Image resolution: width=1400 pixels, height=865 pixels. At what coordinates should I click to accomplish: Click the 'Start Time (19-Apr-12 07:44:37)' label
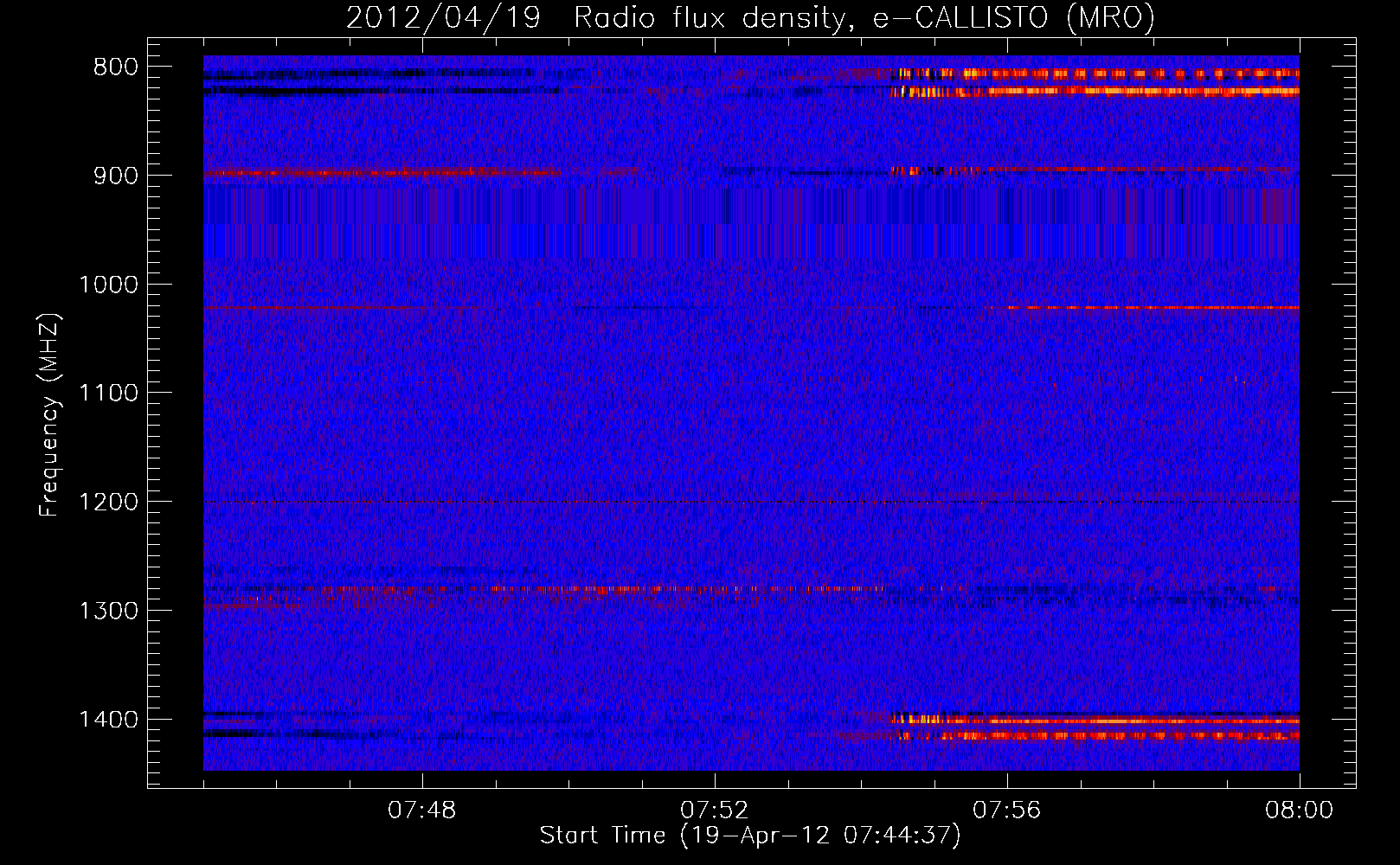tap(750, 836)
